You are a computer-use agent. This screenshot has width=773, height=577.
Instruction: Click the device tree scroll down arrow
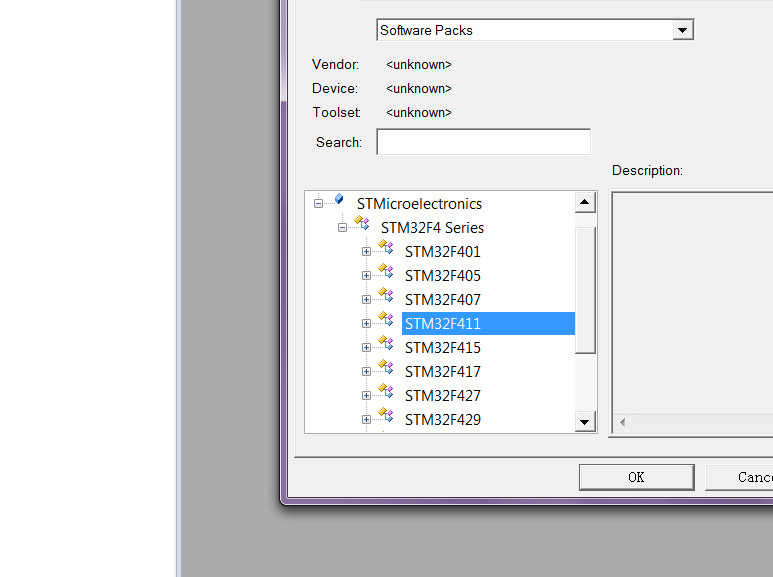(x=585, y=422)
